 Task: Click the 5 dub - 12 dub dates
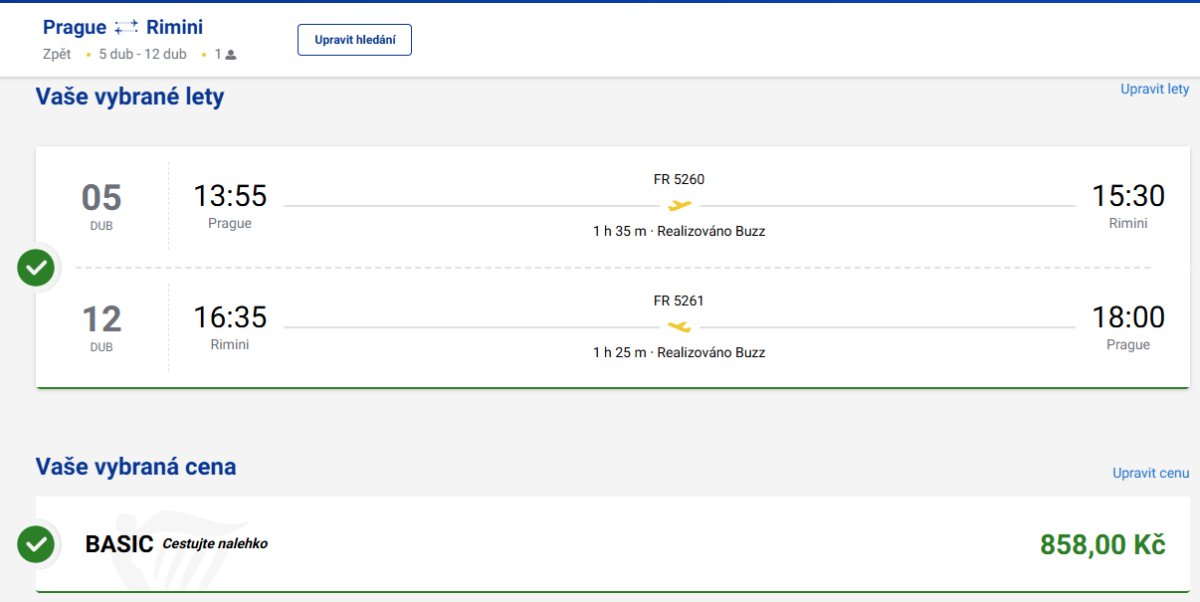click(143, 54)
